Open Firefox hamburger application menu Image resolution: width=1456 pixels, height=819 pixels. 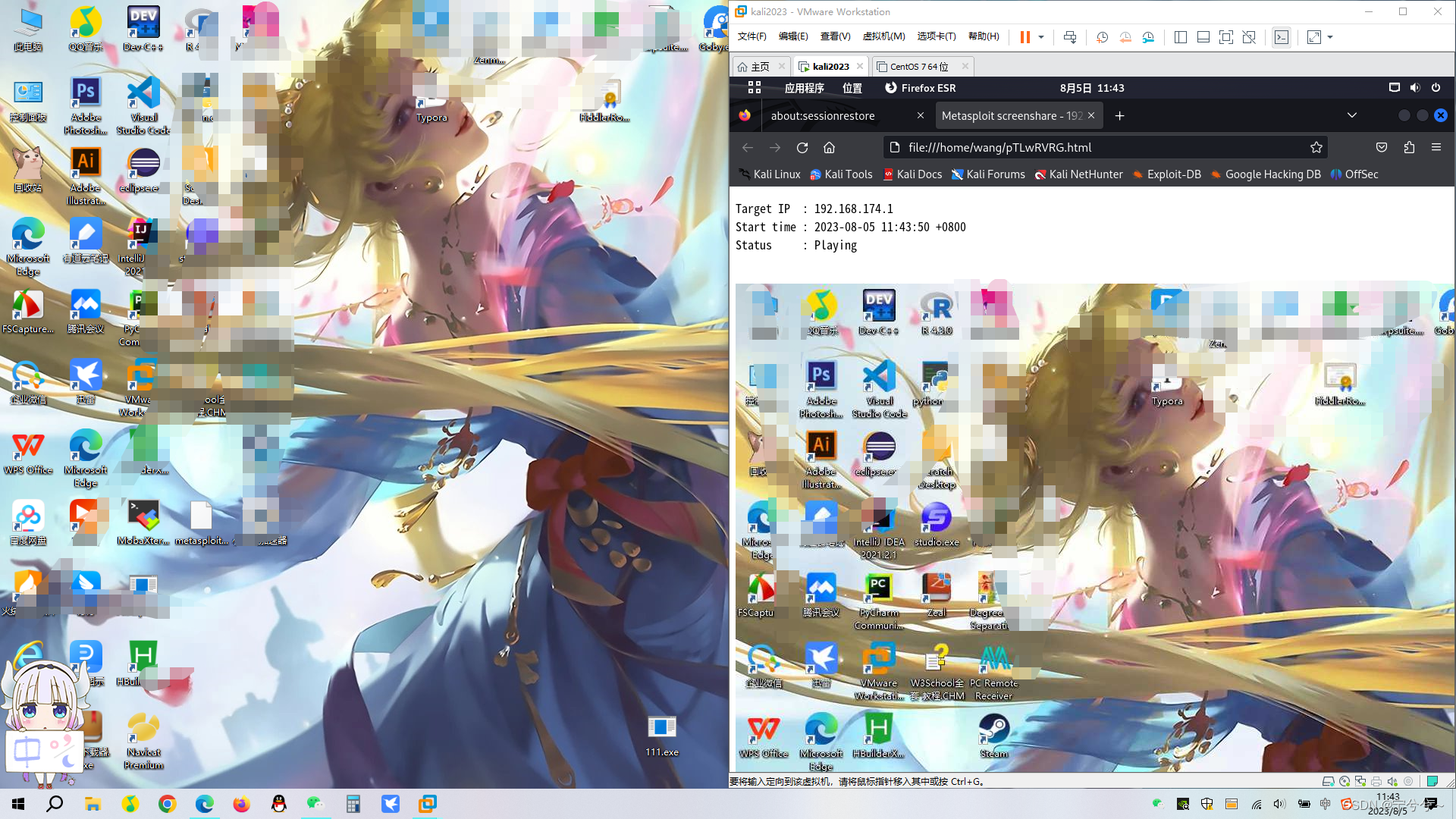[x=1436, y=148]
